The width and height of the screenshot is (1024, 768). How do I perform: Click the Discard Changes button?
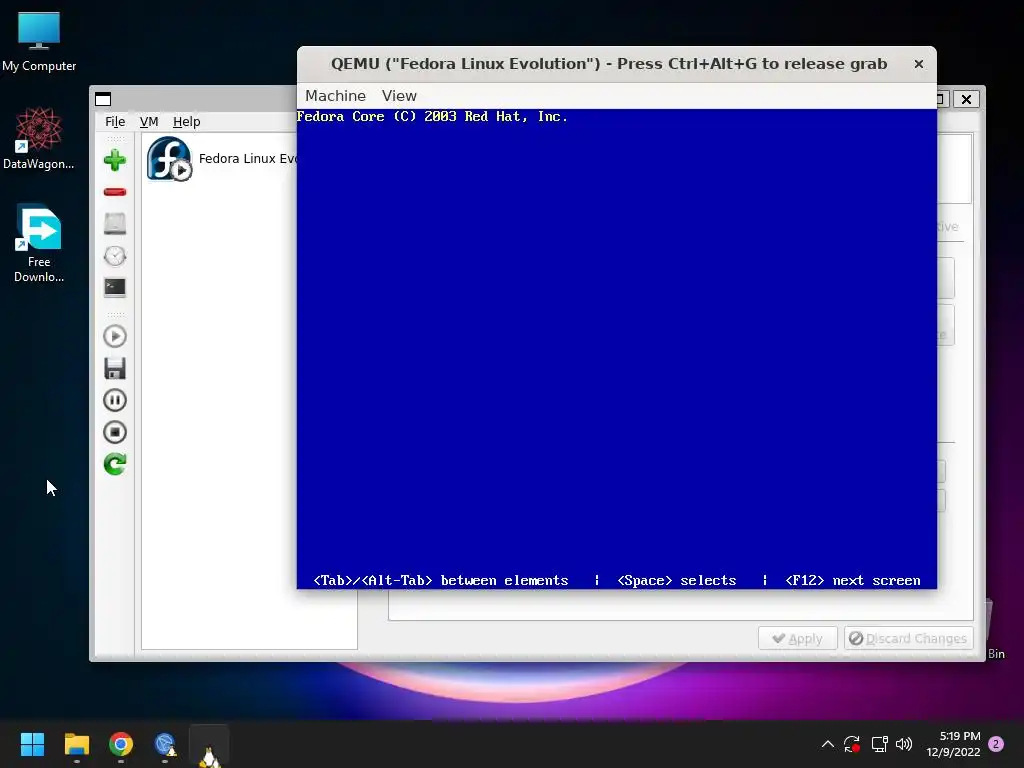(908, 638)
